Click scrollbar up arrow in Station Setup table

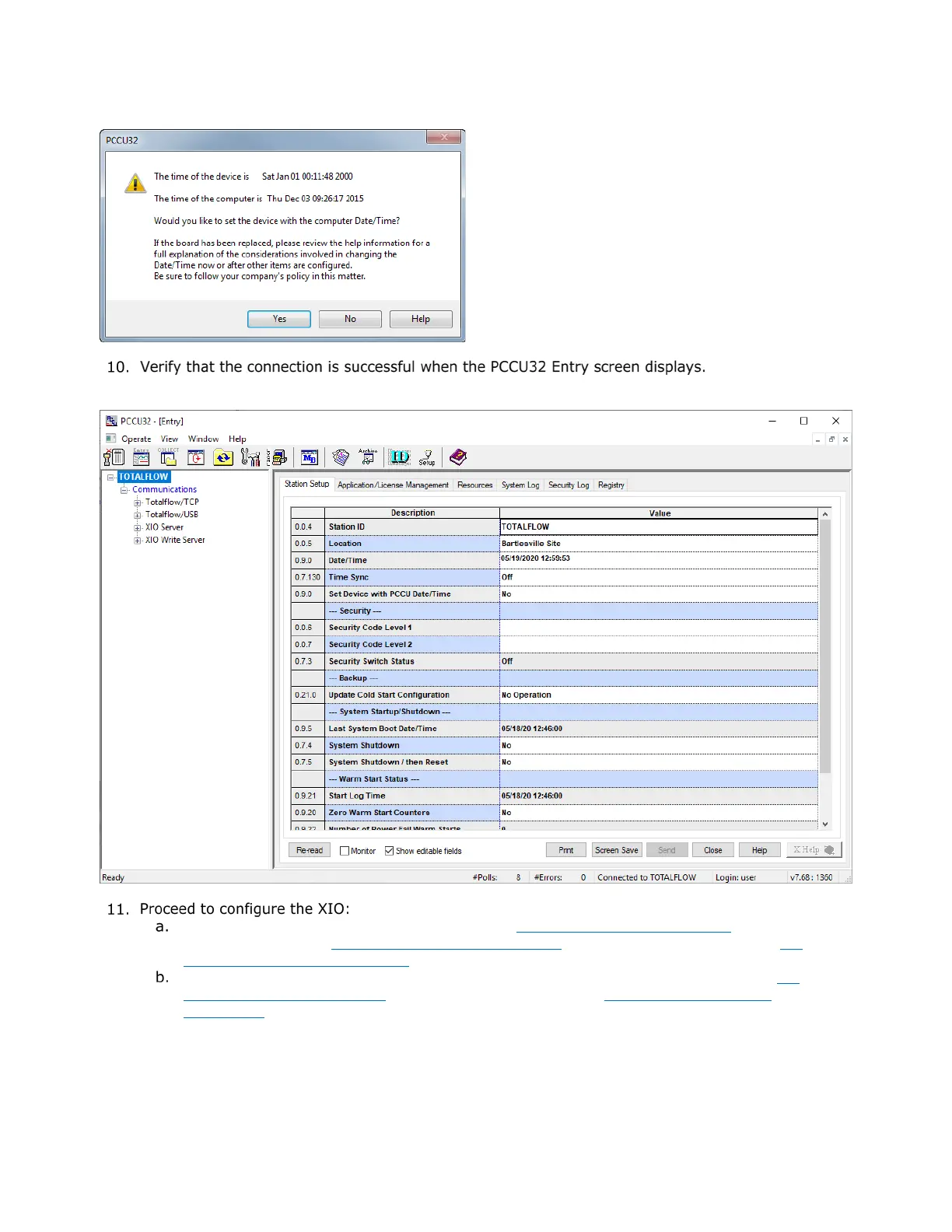tap(825, 514)
